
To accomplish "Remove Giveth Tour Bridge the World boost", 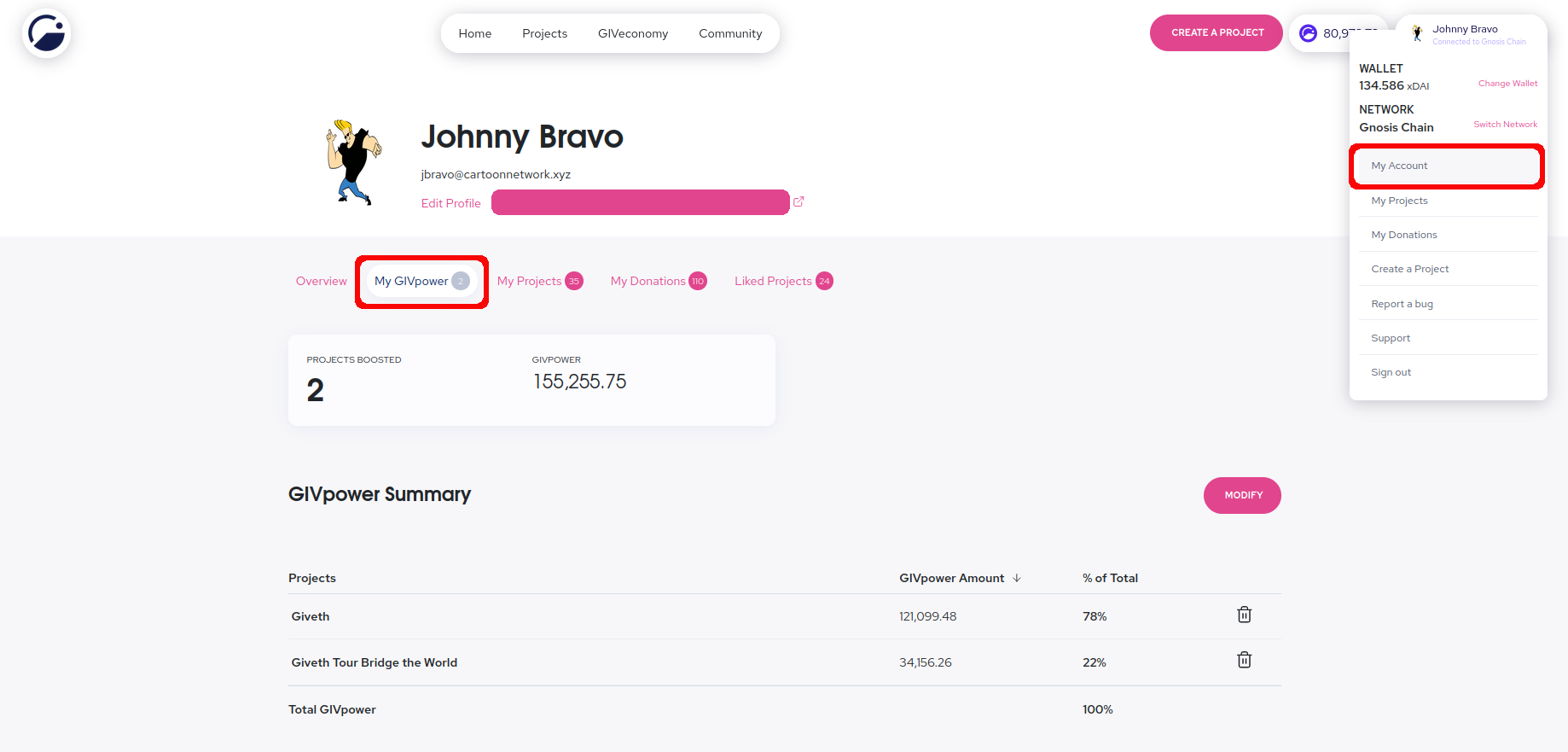I will 1244,660.
